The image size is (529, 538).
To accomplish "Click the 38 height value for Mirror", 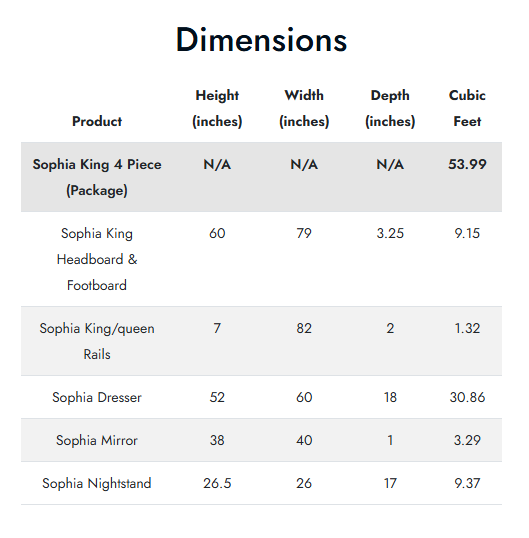I will (217, 440).
